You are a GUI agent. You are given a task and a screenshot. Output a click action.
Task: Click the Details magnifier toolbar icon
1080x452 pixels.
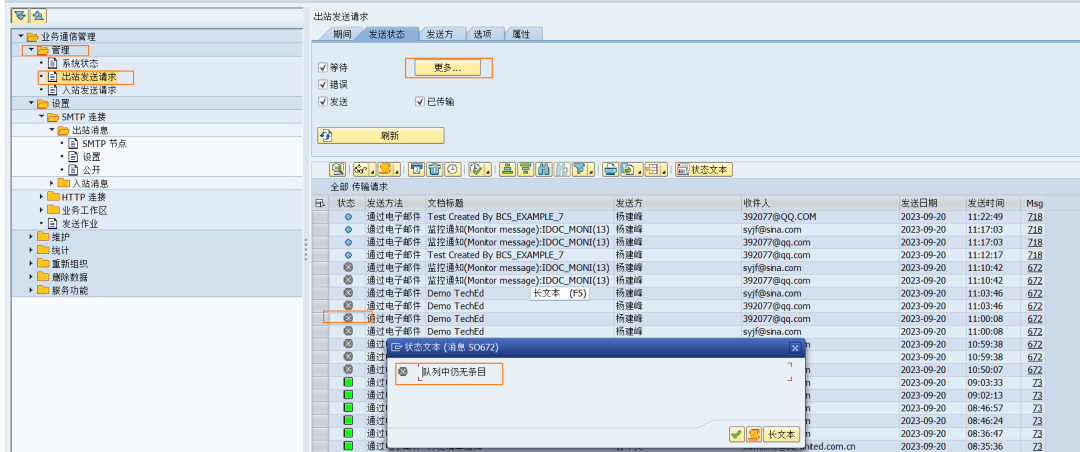[338, 170]
